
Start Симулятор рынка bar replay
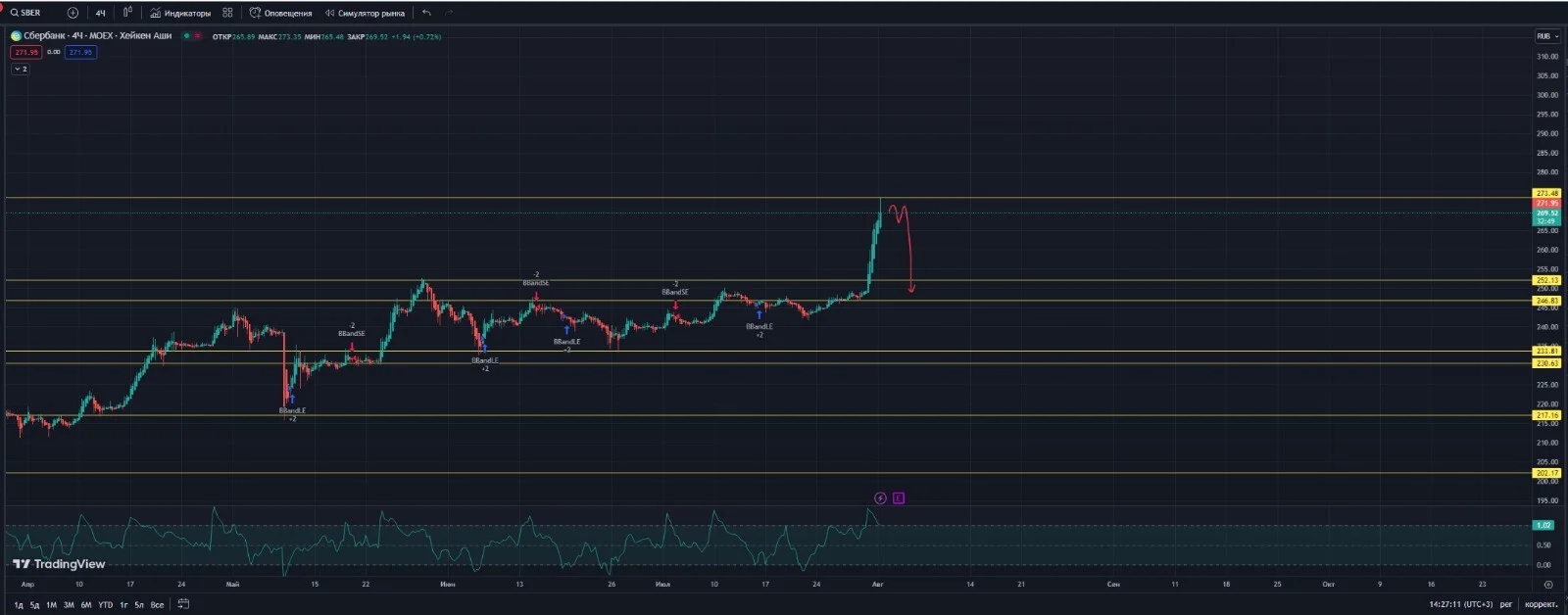tap(365, 13)
